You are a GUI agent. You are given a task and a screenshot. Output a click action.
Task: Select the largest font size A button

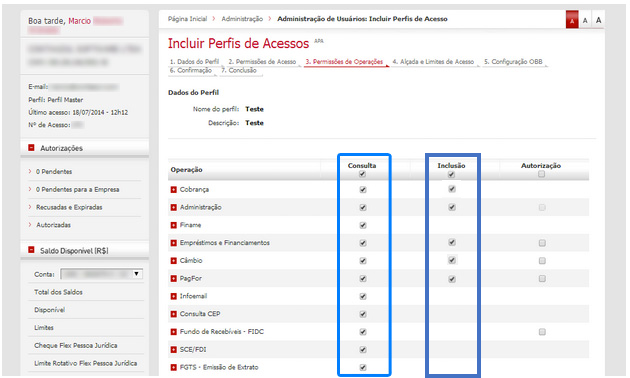598,20
